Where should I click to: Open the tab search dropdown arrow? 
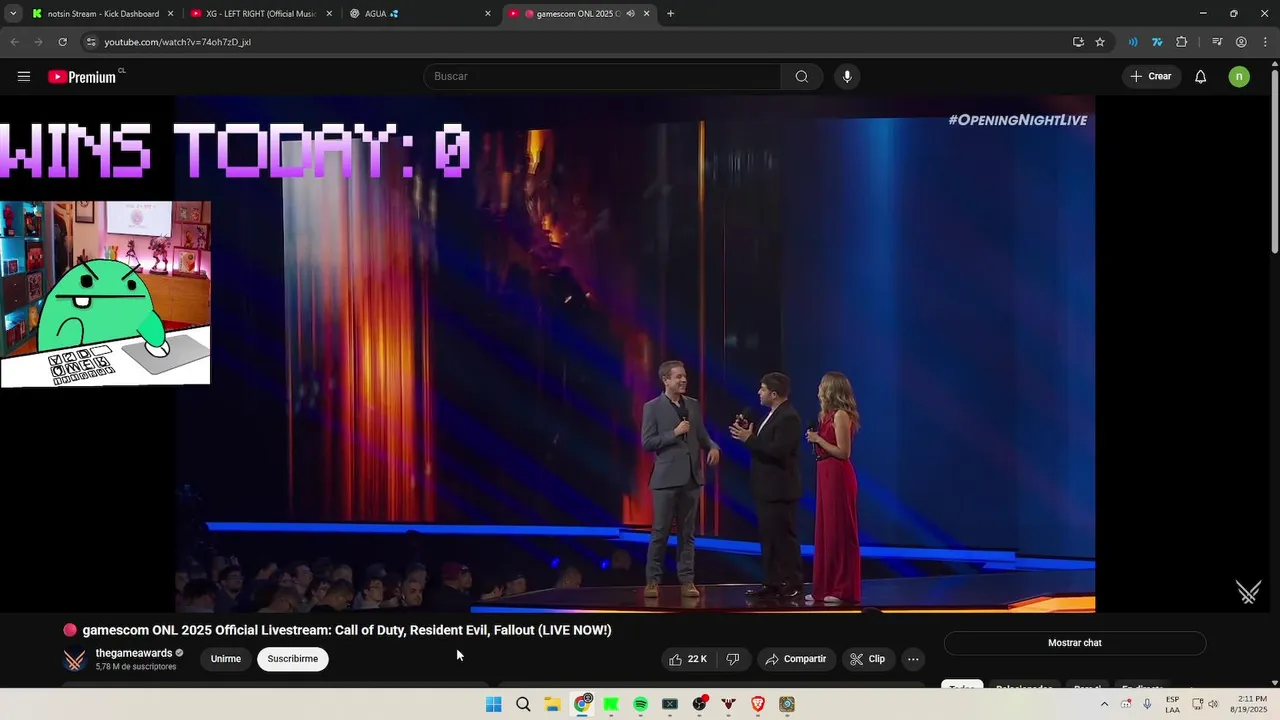[13, 14]
